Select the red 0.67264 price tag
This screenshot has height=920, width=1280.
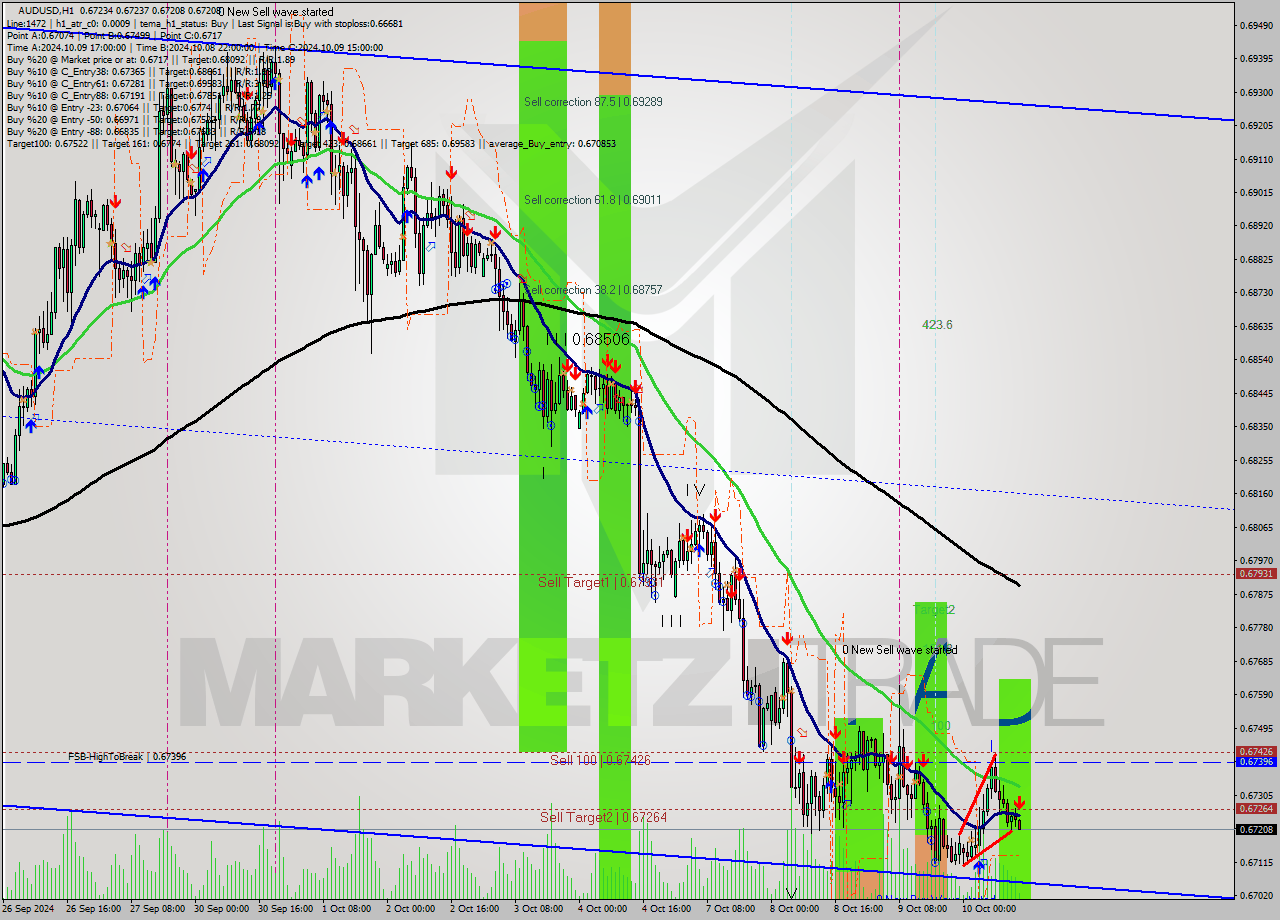(1256, 809)
